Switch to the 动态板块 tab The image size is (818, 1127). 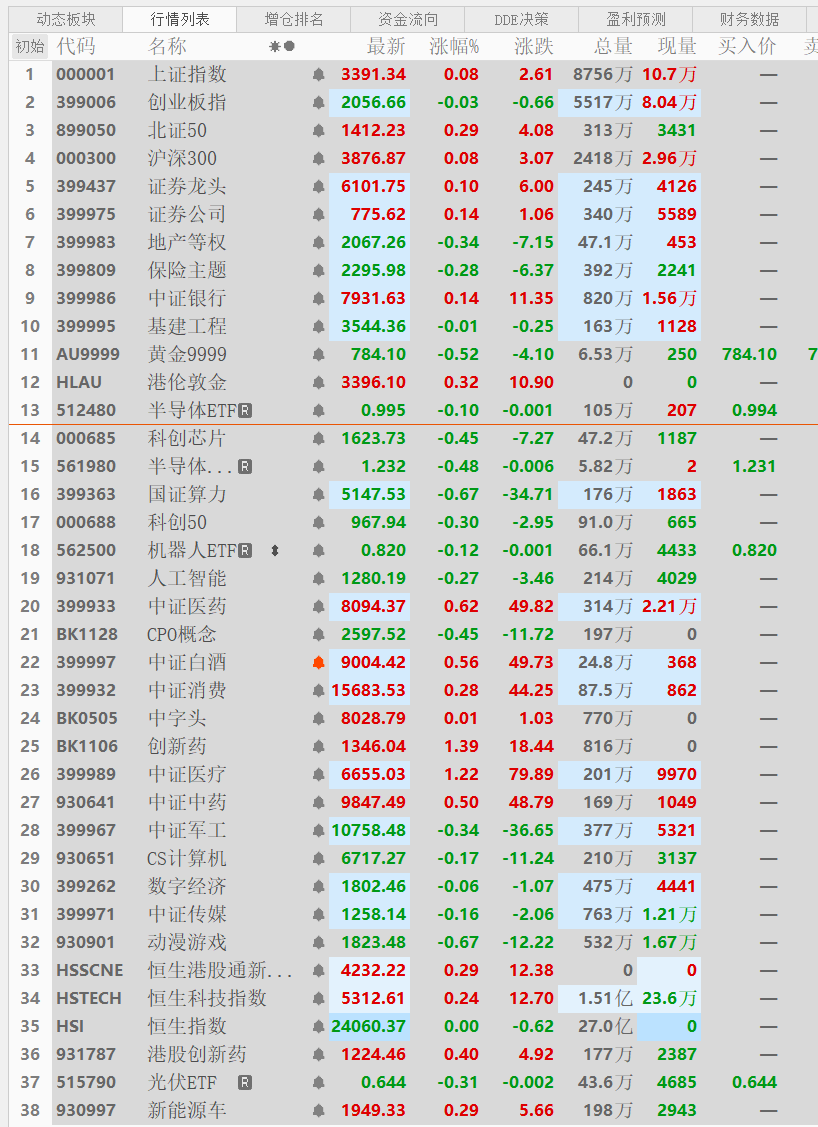65,19
